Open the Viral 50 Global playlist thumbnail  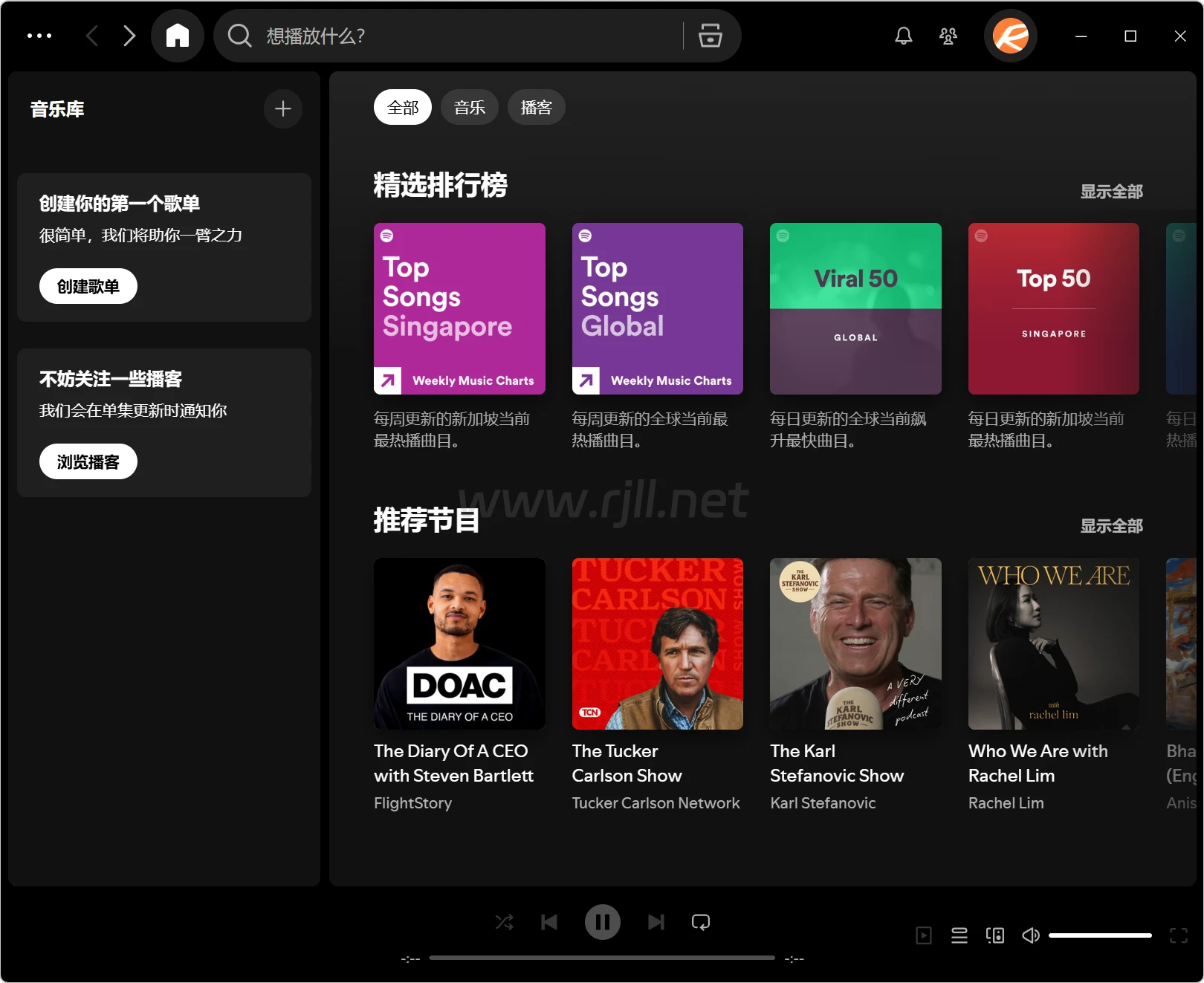855,308
